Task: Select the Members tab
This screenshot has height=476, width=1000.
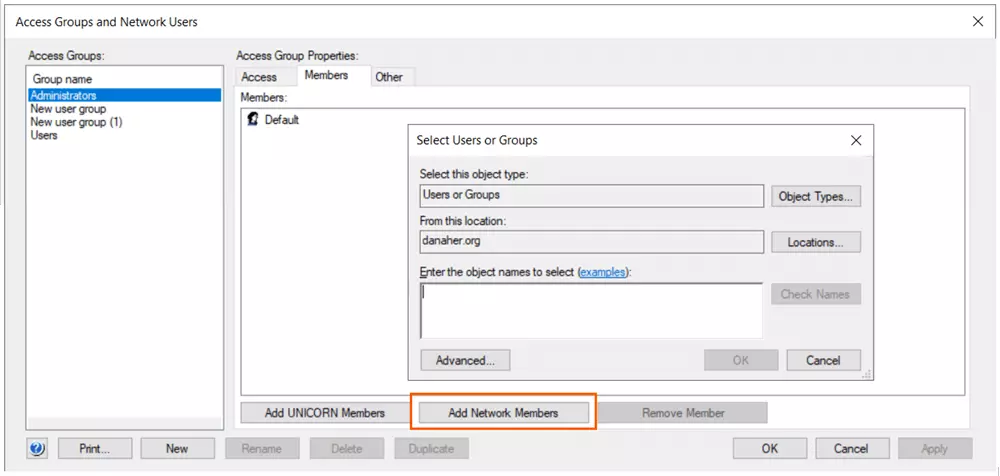Action: coord(326,76)
